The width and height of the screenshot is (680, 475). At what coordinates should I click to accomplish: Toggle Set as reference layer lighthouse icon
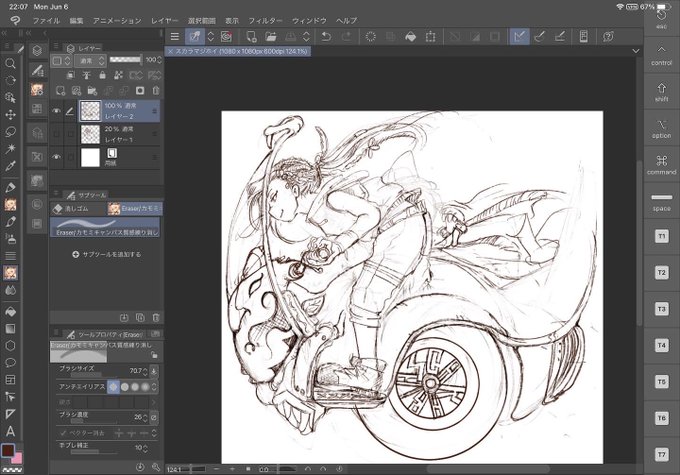point(86,75)
